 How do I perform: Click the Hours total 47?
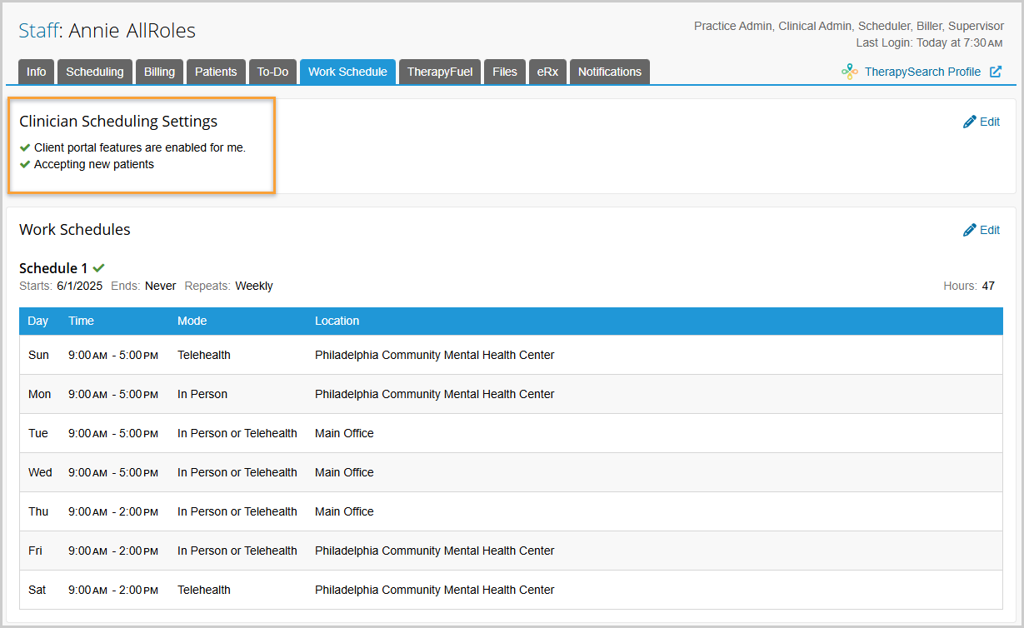988,286
